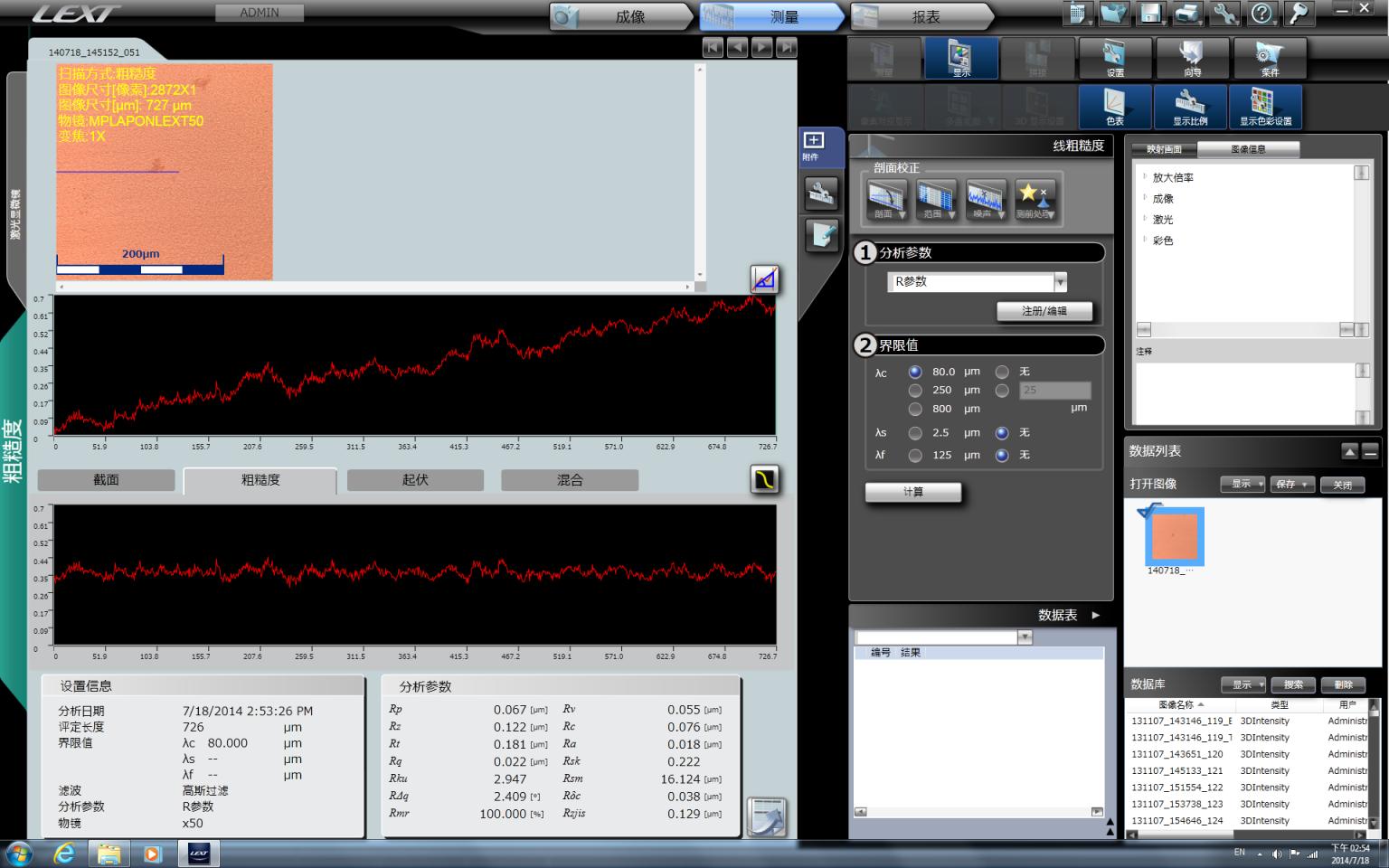Select custom λc value radio button
This screenshot has width=1389, height=868.
pos(1002,391)
